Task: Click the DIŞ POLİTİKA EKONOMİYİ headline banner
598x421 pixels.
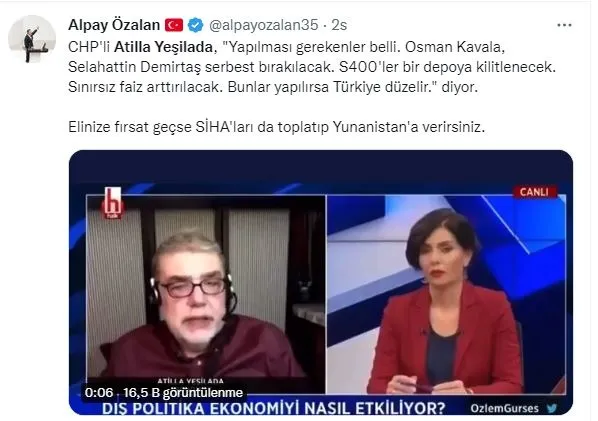Action: click(273, 408)
